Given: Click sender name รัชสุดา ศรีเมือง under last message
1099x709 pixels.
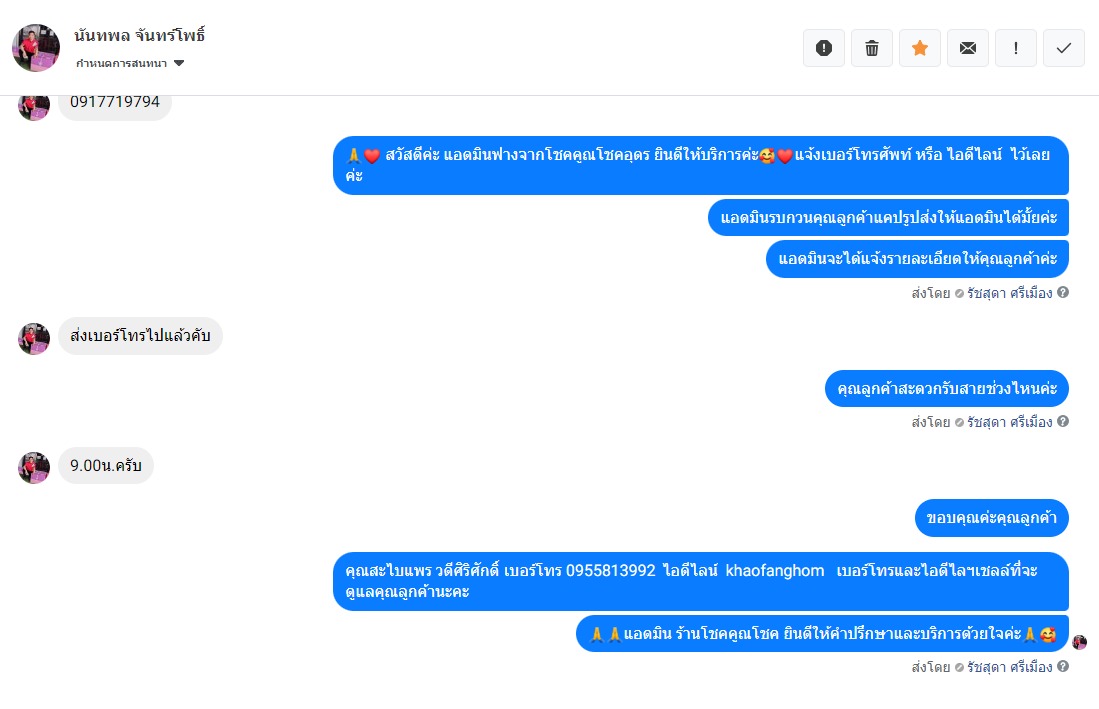Looking at the screenshot, I should click(x=1009, y=667).
